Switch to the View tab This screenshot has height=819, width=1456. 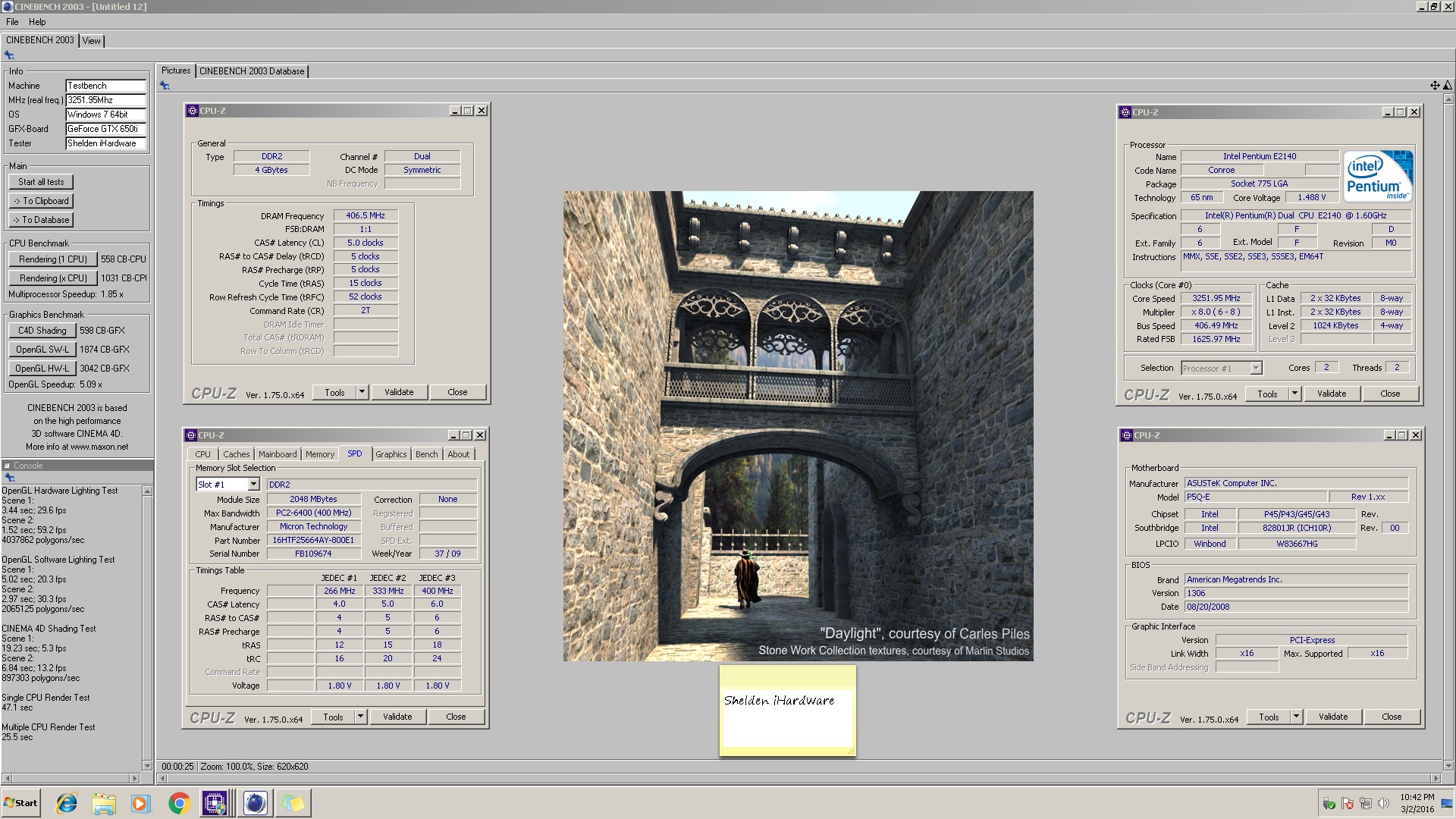click(x=92, y=41)
